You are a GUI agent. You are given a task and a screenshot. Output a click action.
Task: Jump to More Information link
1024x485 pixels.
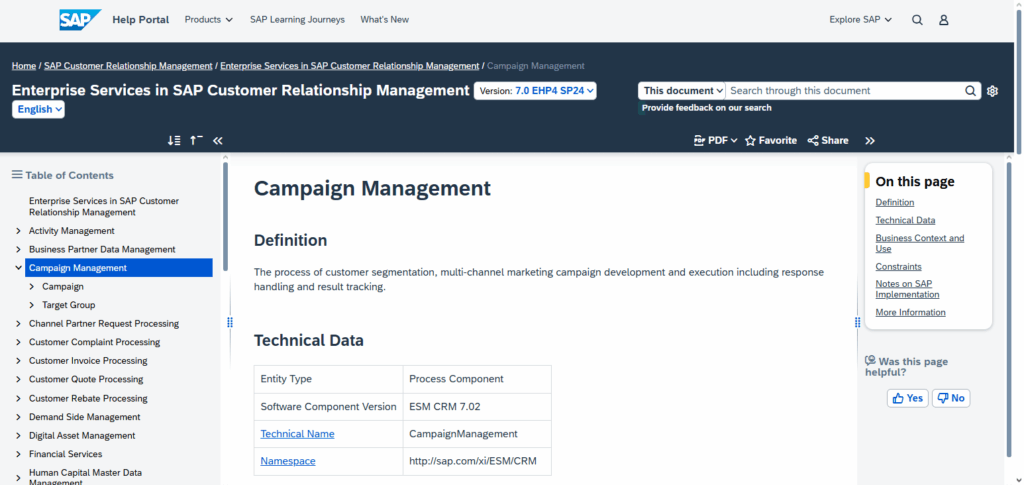pyautogui.click(x=910, y=312)
